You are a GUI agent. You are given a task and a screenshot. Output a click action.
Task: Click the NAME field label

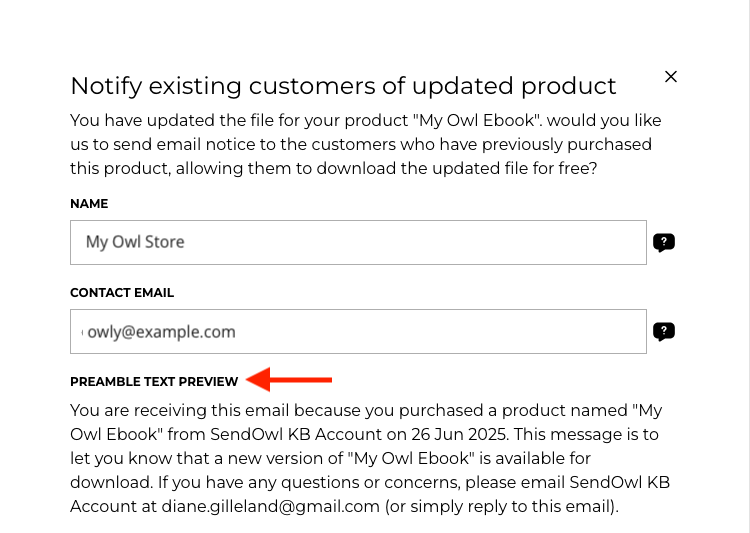89,204
